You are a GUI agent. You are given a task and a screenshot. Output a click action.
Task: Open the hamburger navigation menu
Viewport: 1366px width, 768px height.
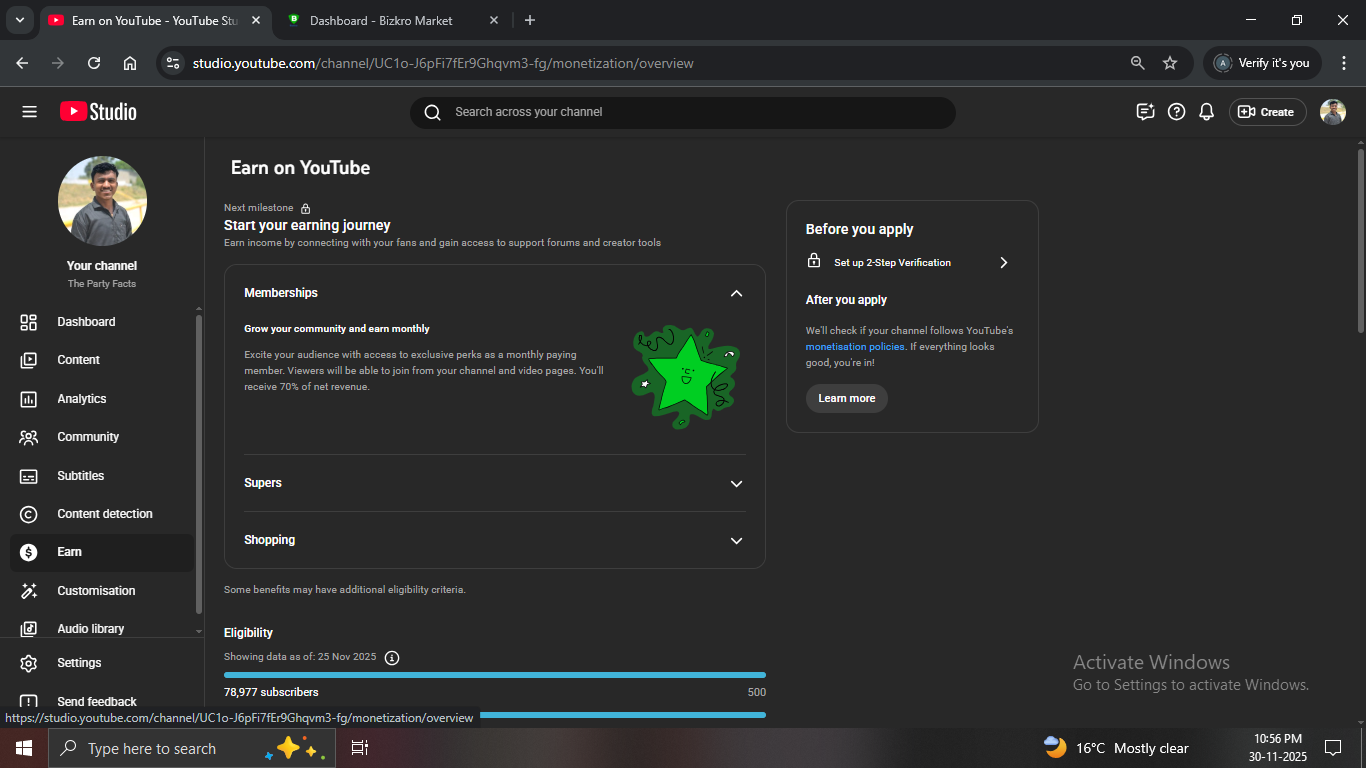pos(29,112)
